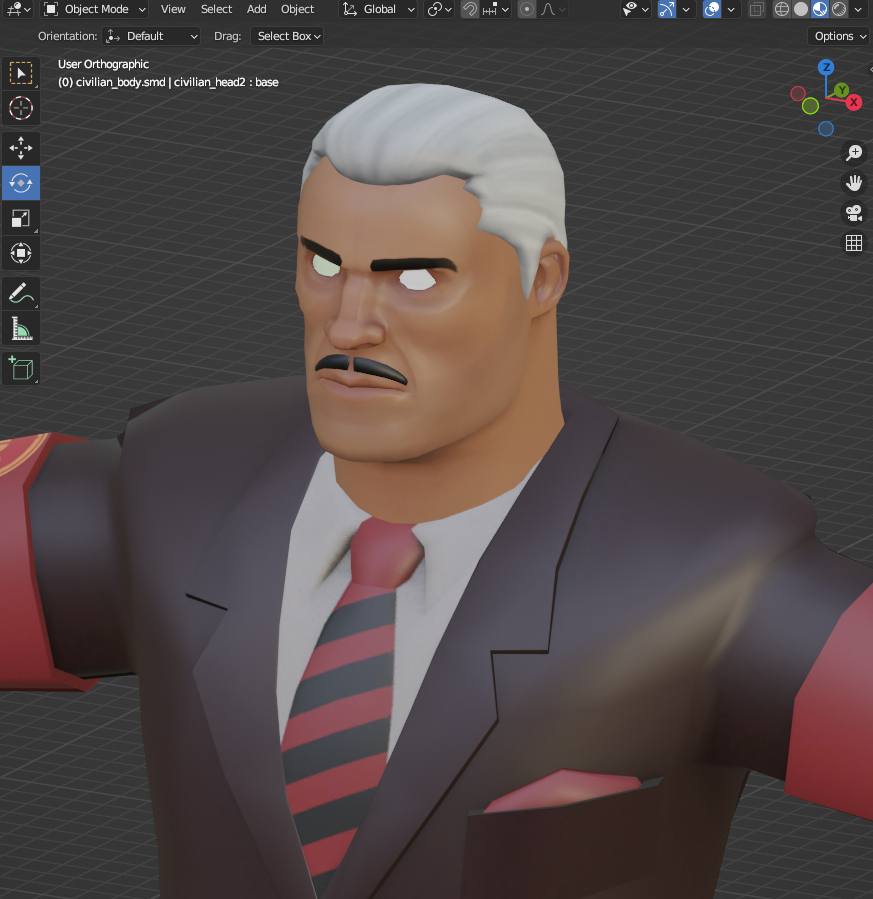Open the Add menu
The width and height of the screenshot is (873, 899).
click(x=257, y=9)
